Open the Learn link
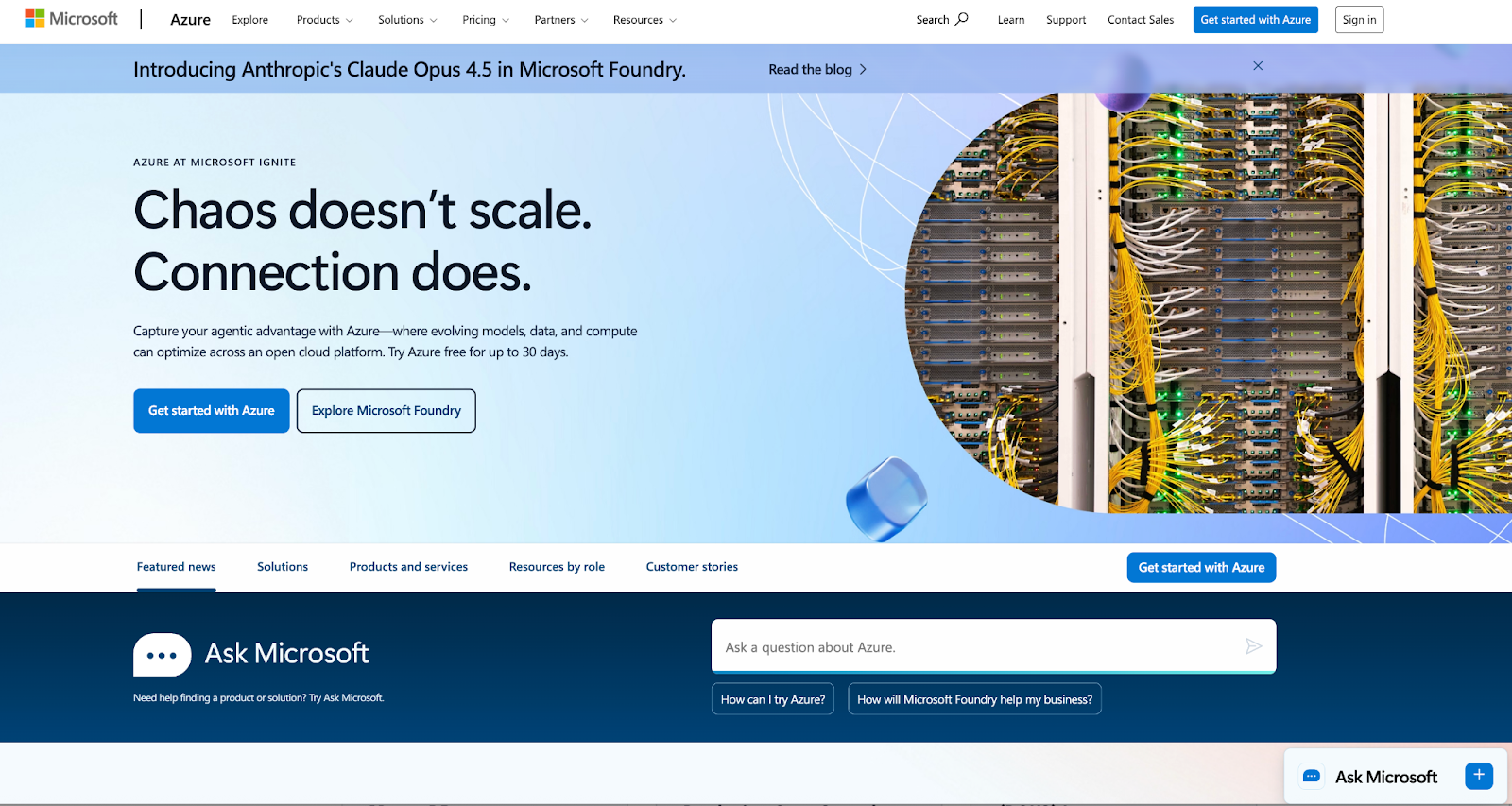Screen dimensions: 1512x806 [1011, 20]
